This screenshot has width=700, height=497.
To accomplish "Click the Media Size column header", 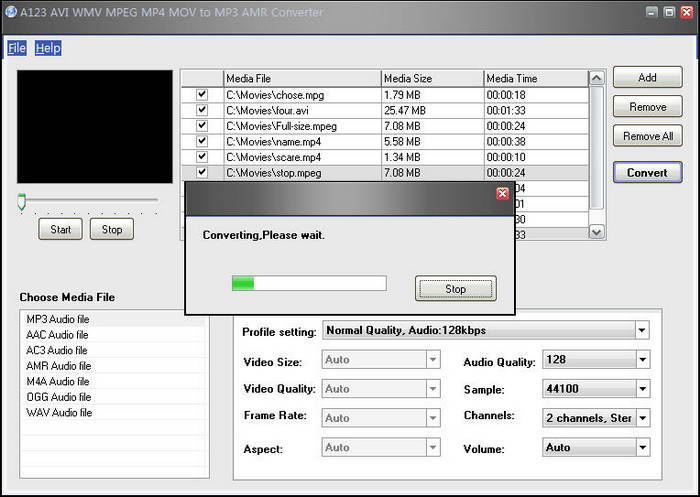I will [x=433, y=79].
